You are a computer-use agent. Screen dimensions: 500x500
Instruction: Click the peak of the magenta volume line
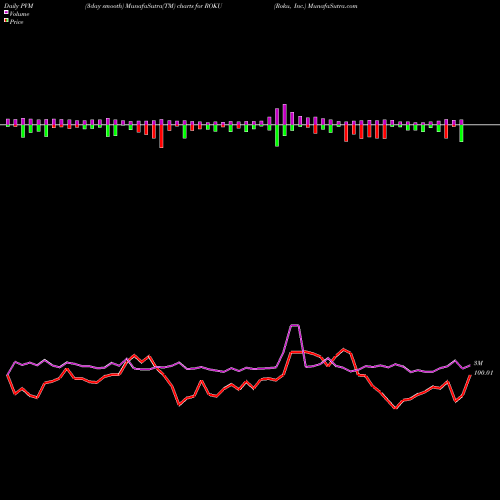(295, 325)
